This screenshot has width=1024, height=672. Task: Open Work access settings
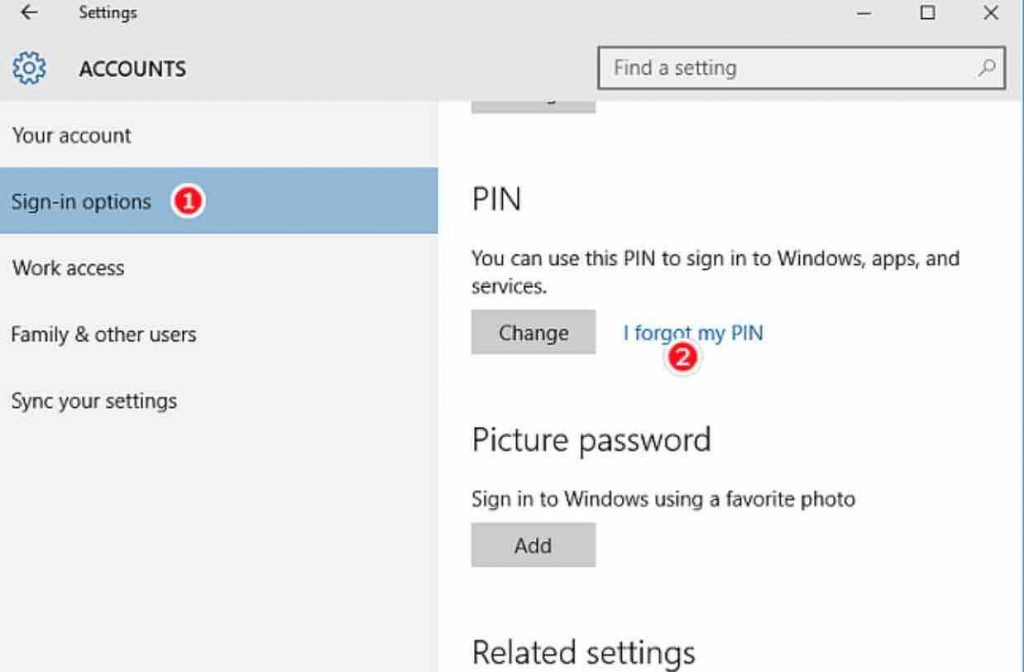tap(67, 267)
